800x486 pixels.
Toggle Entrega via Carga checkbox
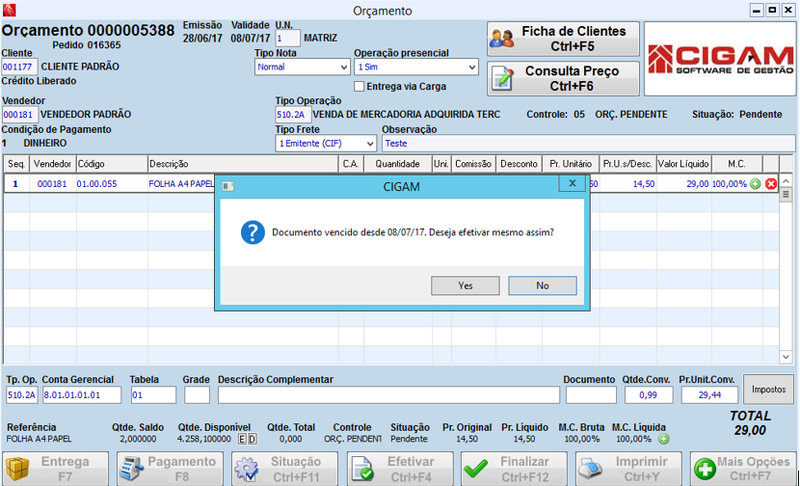pyautogui.click(x=359, y=86)
